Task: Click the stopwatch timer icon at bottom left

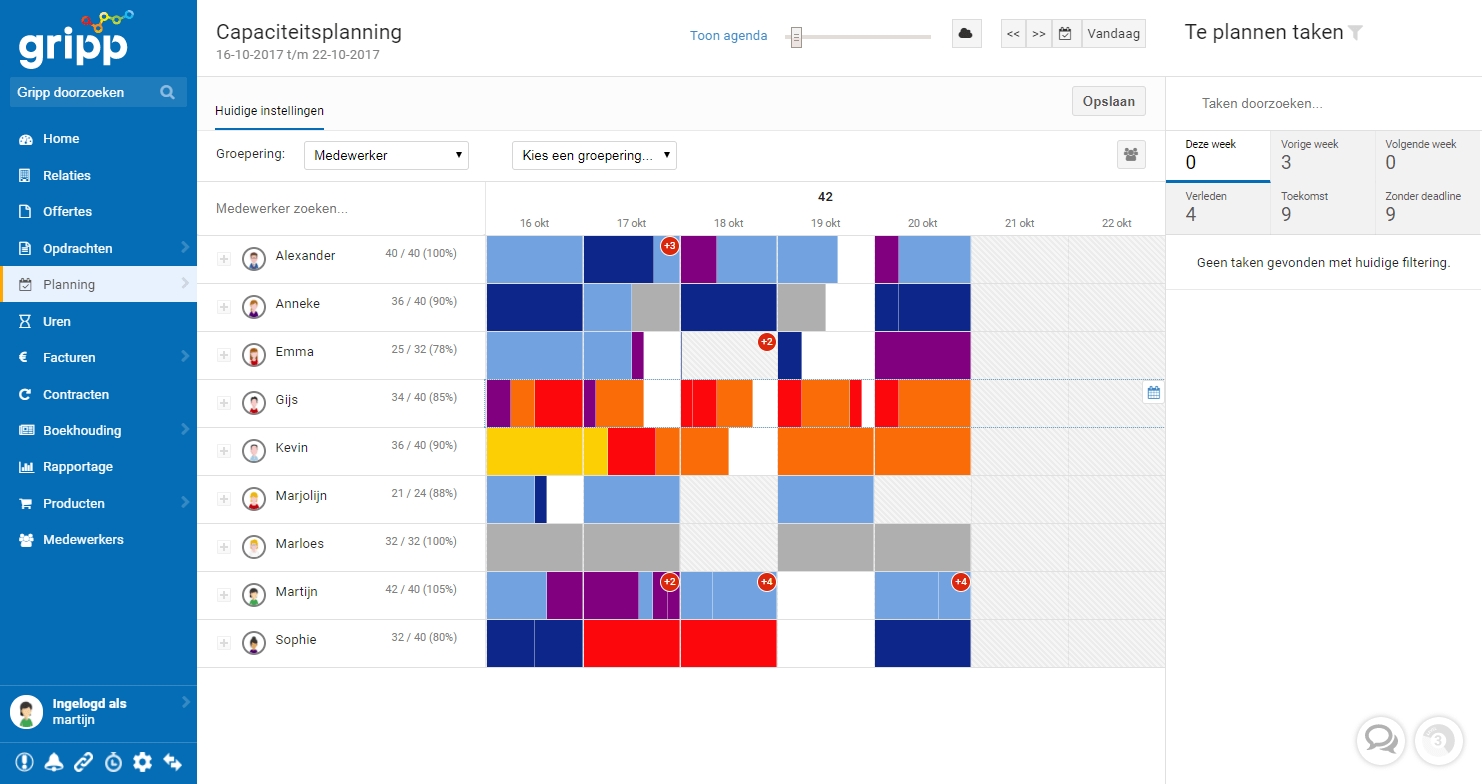Action: [x=113, y=762]
